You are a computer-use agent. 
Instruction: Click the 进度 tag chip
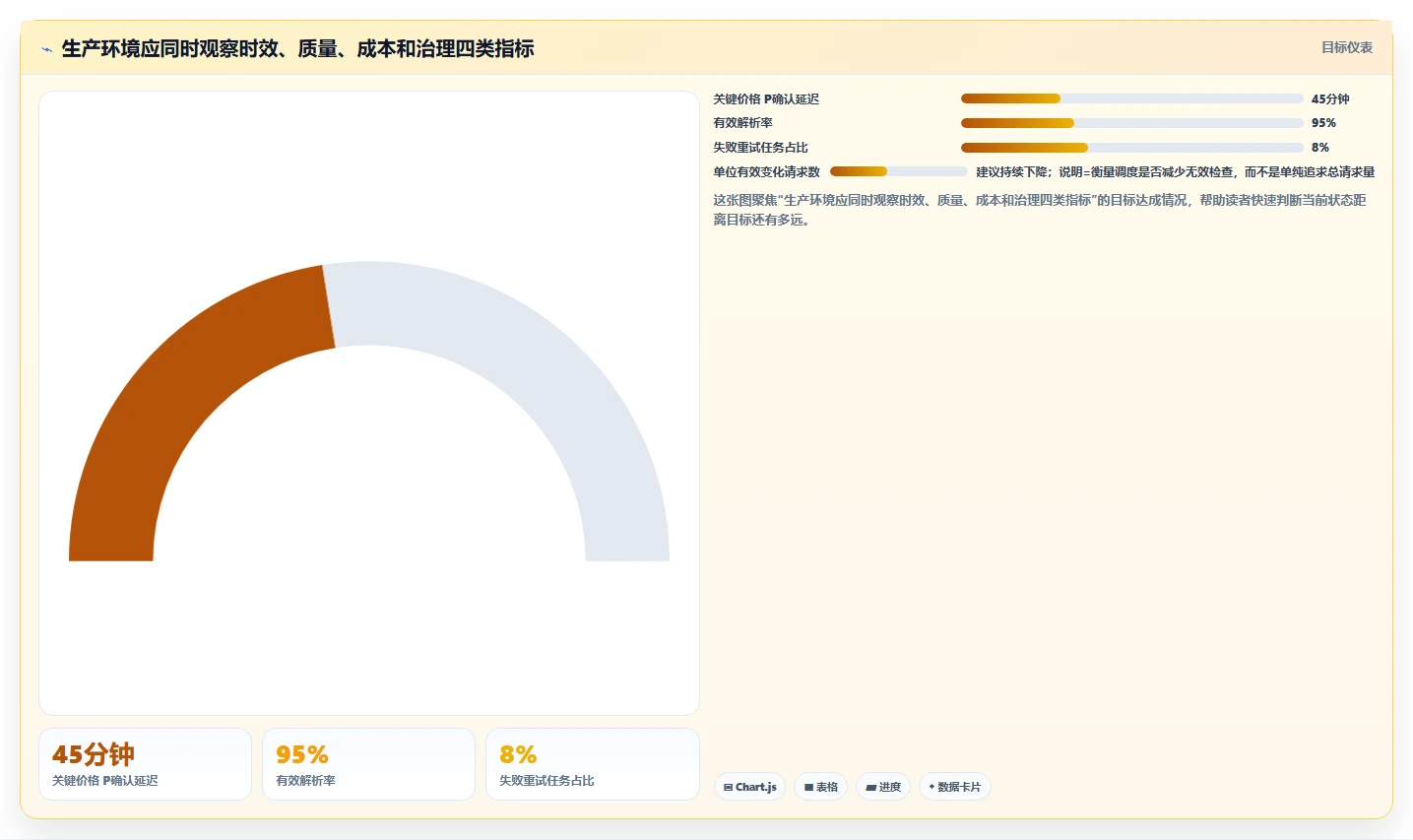[883, 787]
